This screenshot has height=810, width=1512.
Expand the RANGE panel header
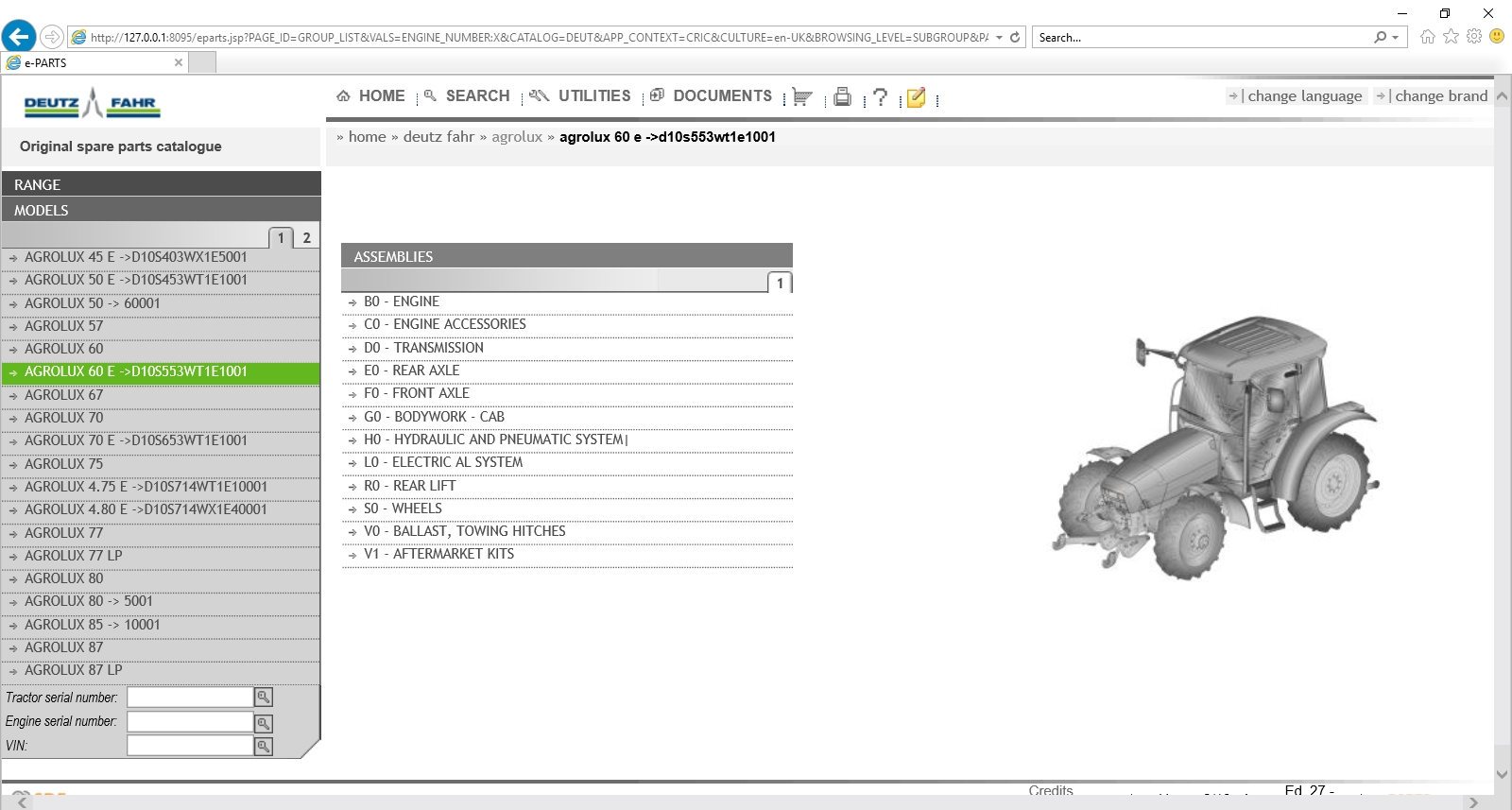[x=162, y=184]
